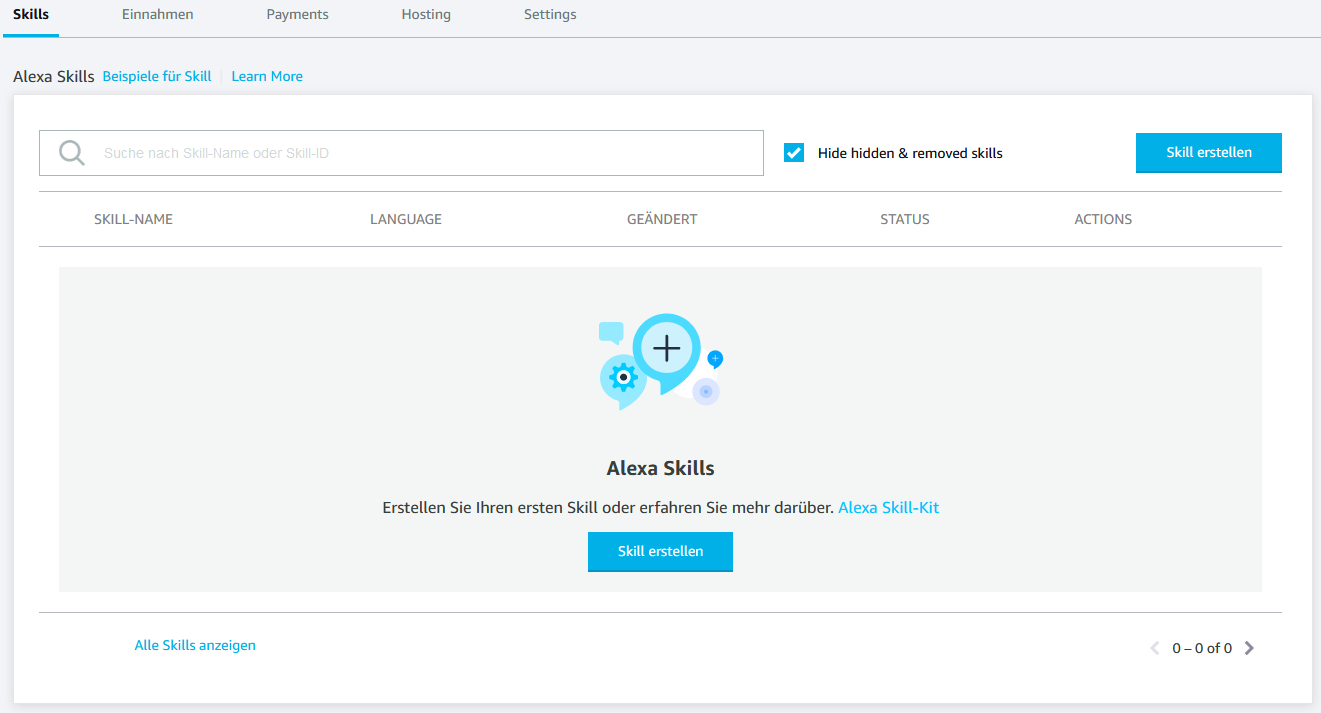Click the GEÄNDERT column header

[x=662, y=220]
